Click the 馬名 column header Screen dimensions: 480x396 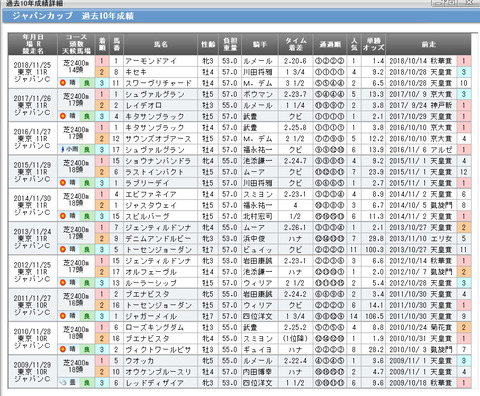[161, 44]
